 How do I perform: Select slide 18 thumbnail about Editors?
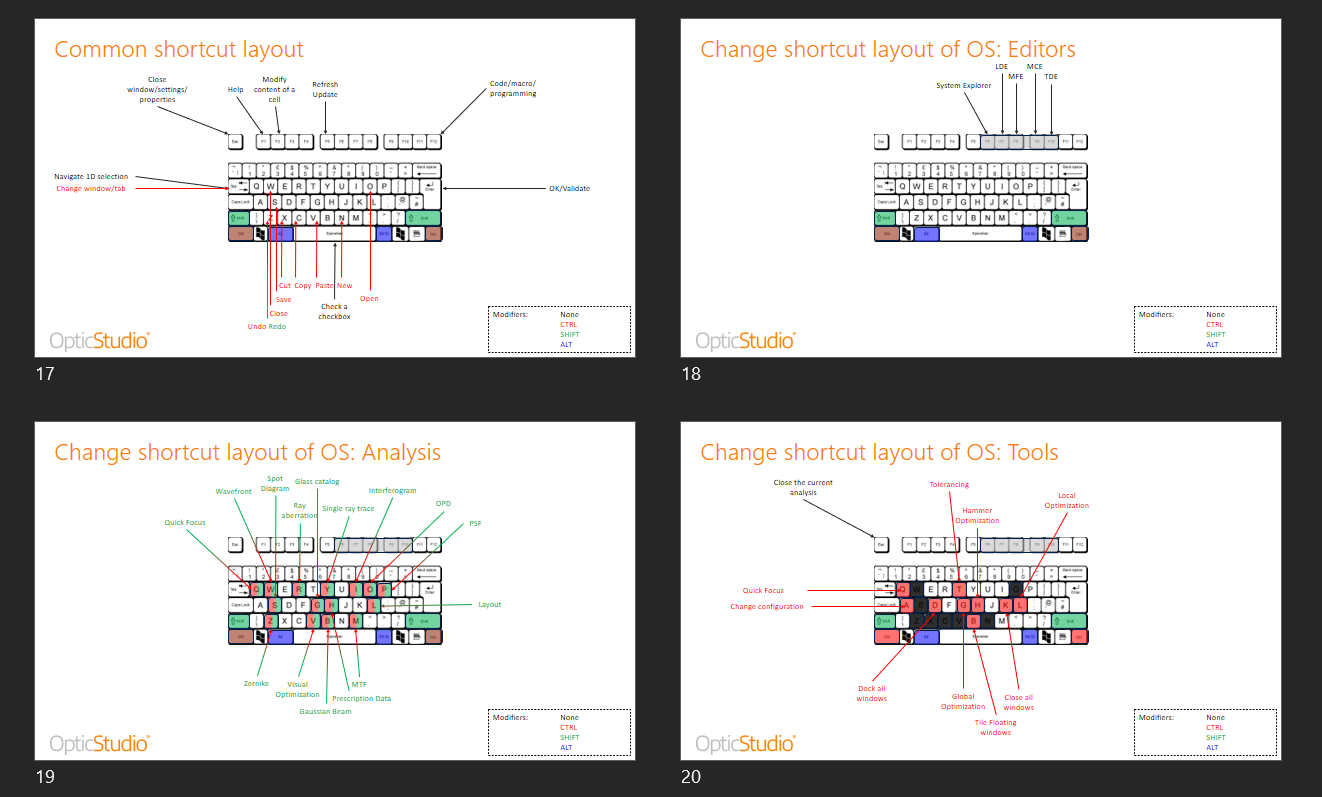pos(981,188)
